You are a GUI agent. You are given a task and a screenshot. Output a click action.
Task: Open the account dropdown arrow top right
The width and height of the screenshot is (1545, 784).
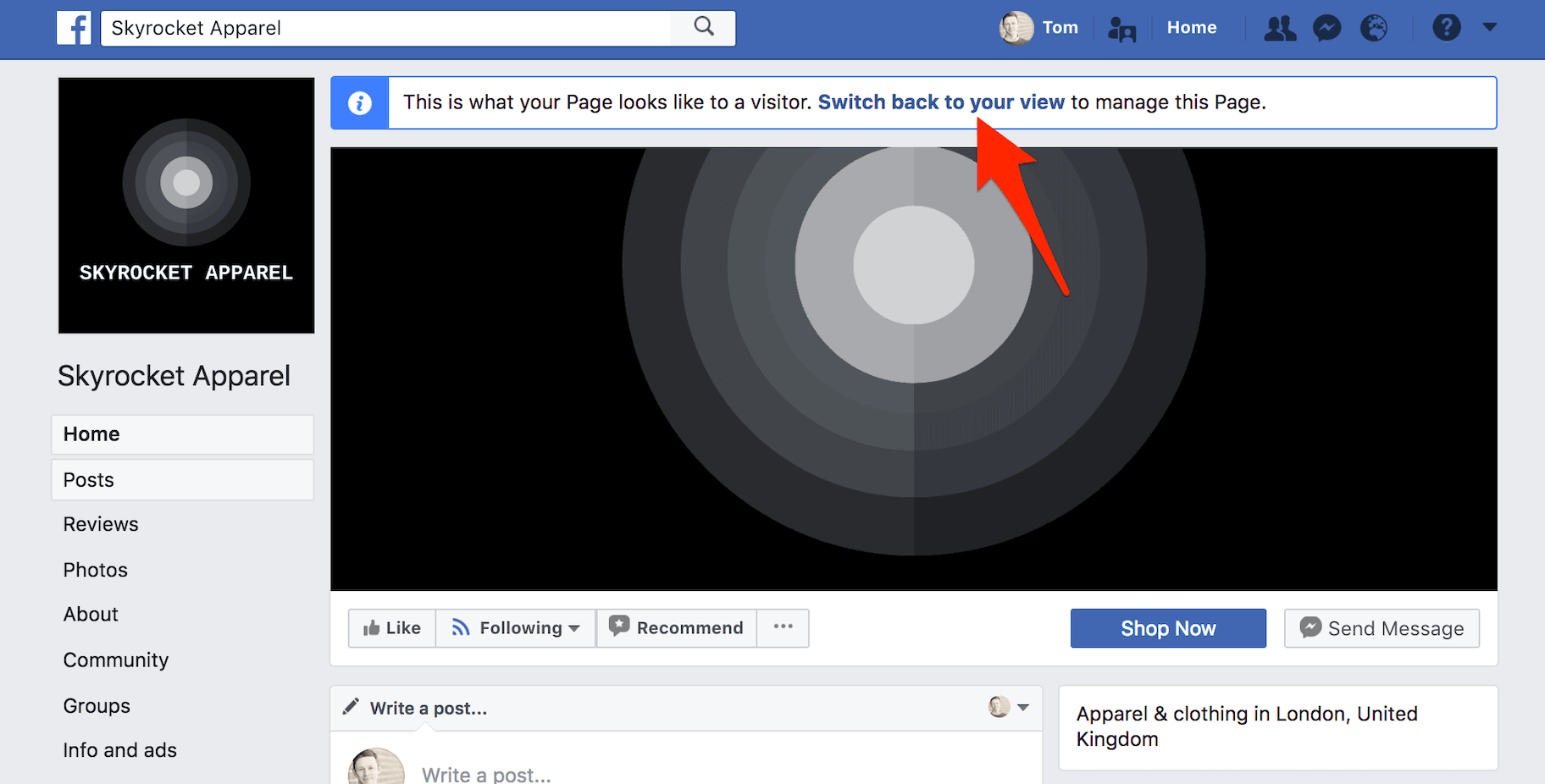tap(1489, 28)
